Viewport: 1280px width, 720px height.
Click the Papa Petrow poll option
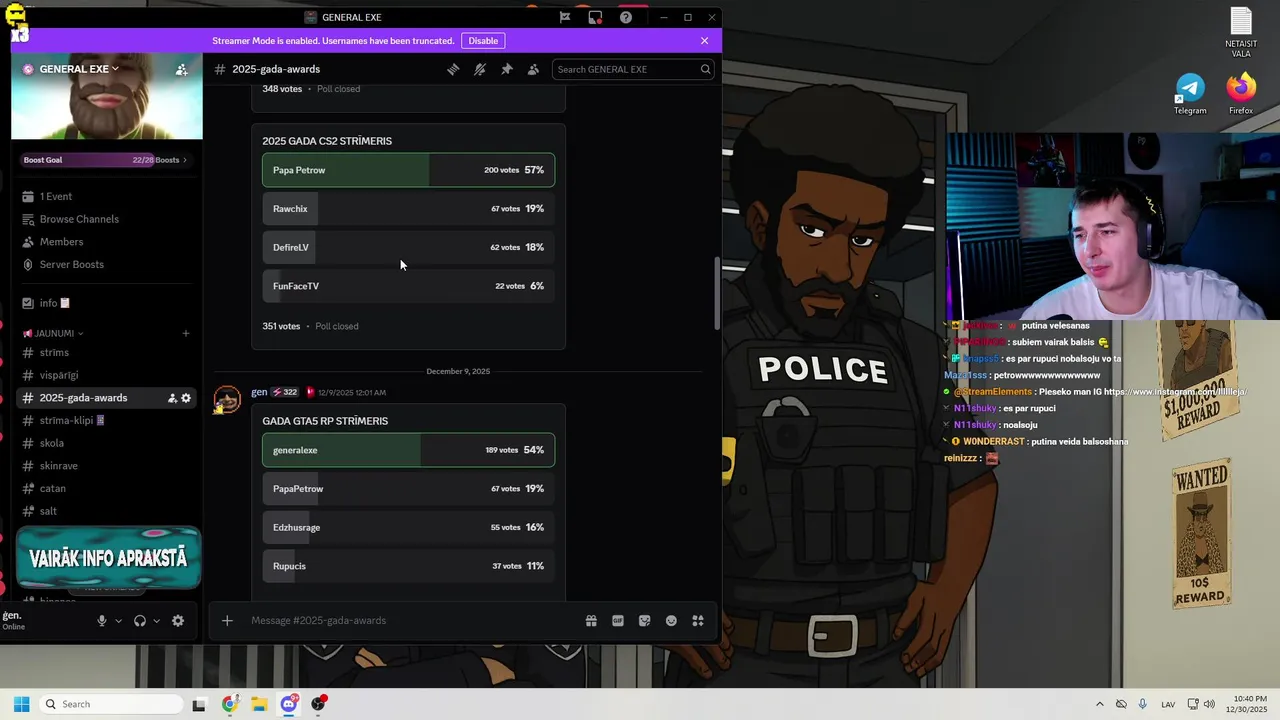(408, 170)
